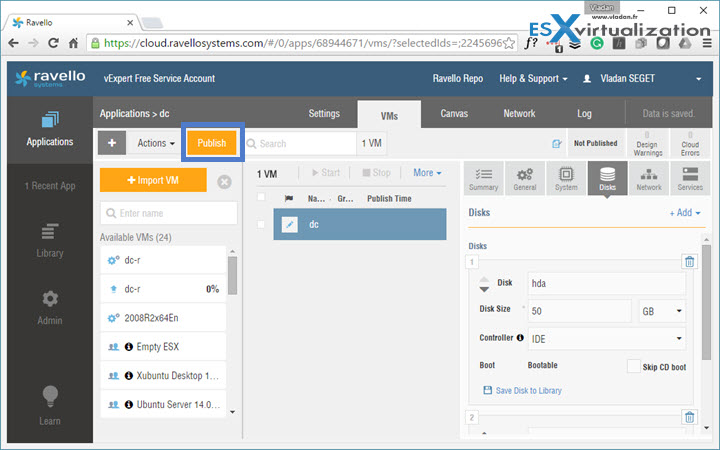This screenshot has width=720, height=450.
Task: Switch to the Settings tab
Action: click(324, 113)
